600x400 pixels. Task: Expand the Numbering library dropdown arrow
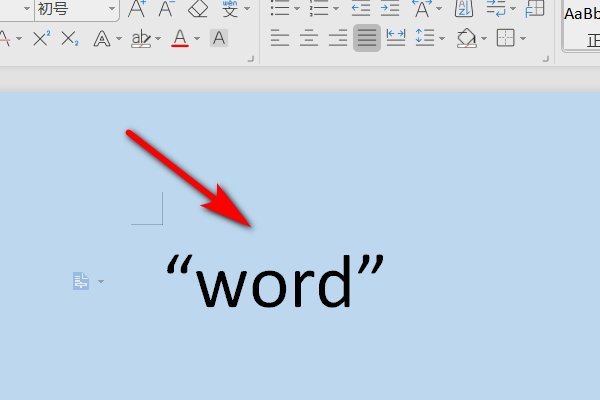click(x=336, y=8)
